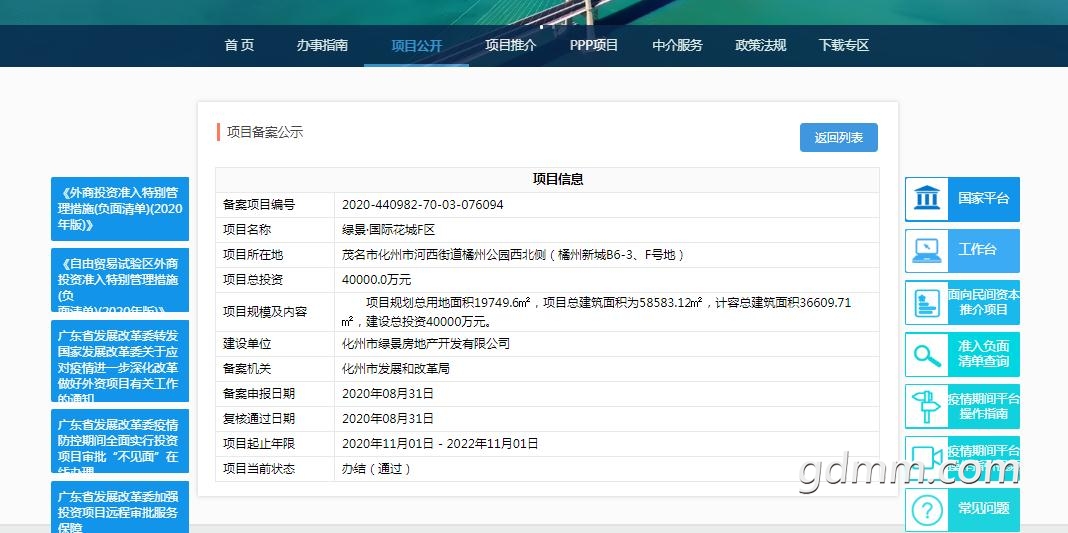Viewport: 1068px width, 533px height.
Task: Open the 工作台 laptop icon
Action: click(927, 251)
